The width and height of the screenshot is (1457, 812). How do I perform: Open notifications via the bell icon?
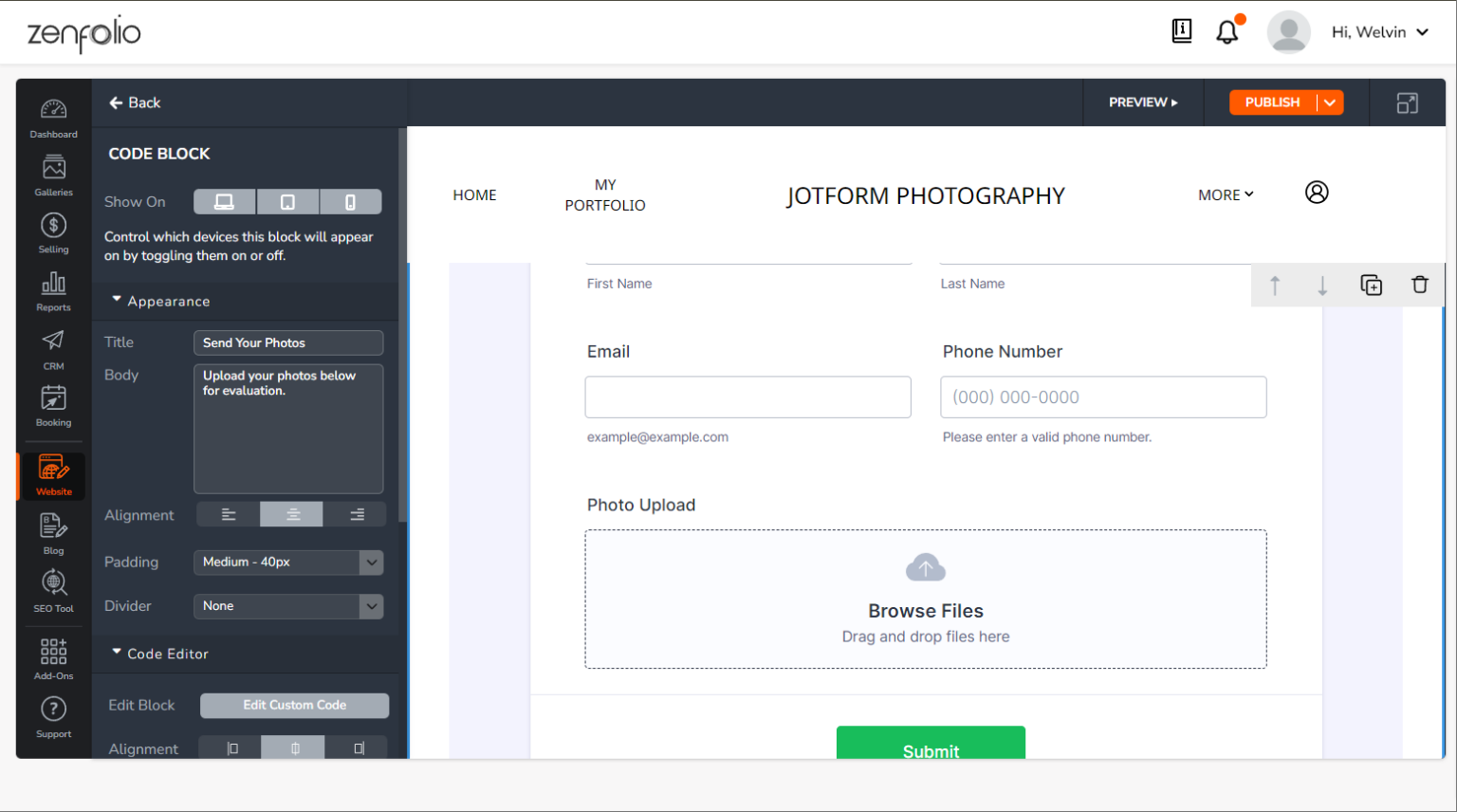(x=1227, y=31)
